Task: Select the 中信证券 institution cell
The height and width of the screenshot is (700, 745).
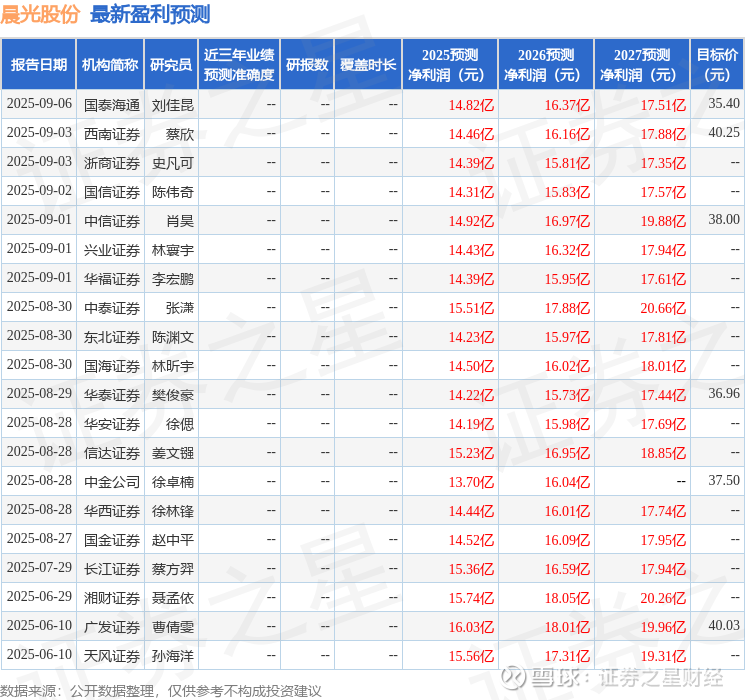Action: tap(112, 221)
